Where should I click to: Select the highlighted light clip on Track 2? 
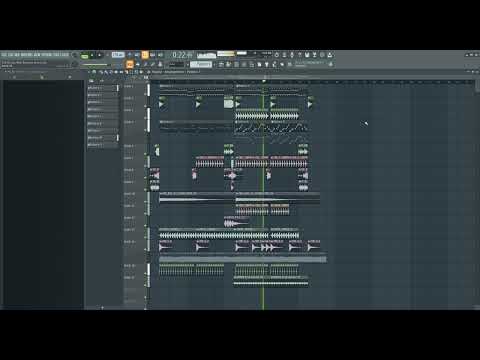[228, 102]
